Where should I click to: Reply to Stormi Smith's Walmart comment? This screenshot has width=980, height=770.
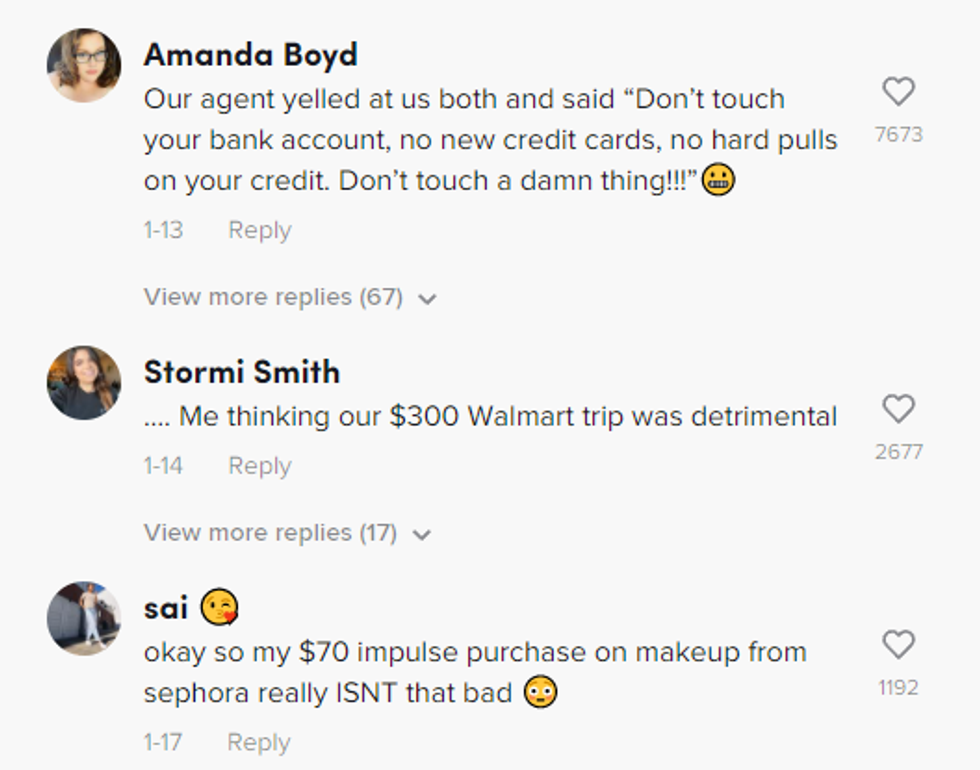coord(259,466)
